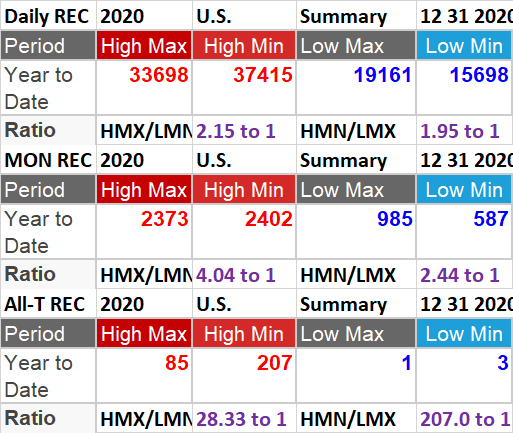The width and height of the screenshot is (513, 433).
Task: Select all-time High Min value 207
Action: [244, 375]
